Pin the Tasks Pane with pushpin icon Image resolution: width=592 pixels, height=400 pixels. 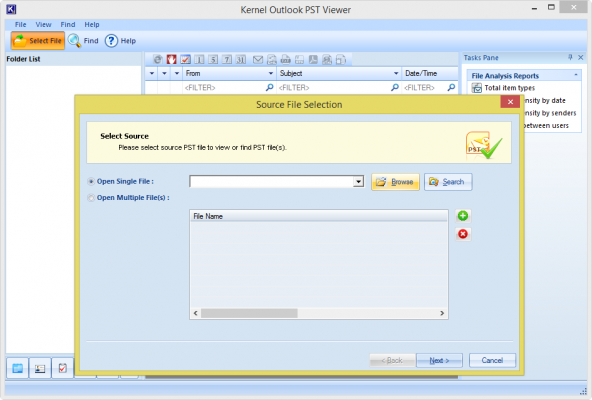[570, 57]
